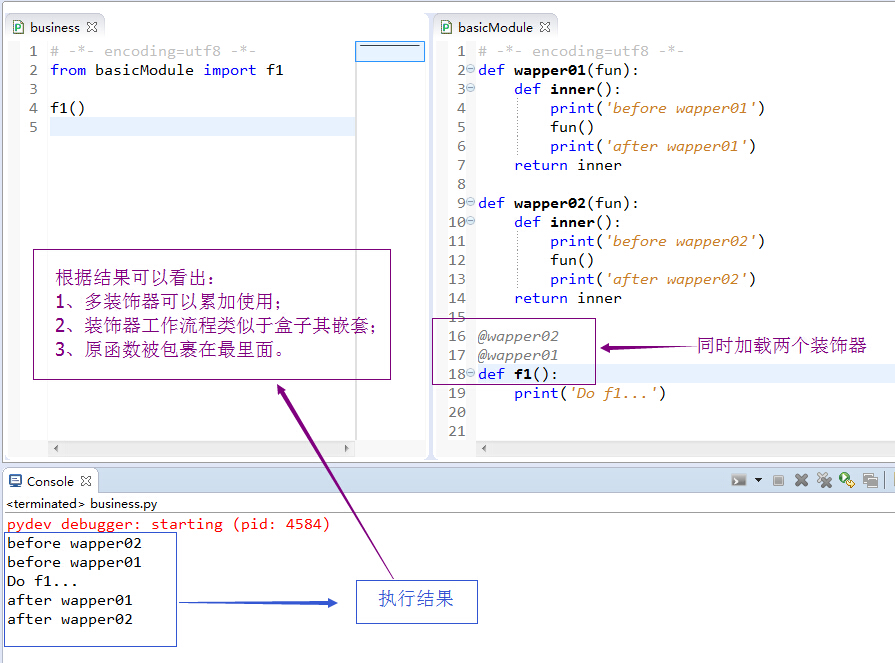Click 'wapper01' function name in definition
895x663 pixels.
[x=550, y=70]
